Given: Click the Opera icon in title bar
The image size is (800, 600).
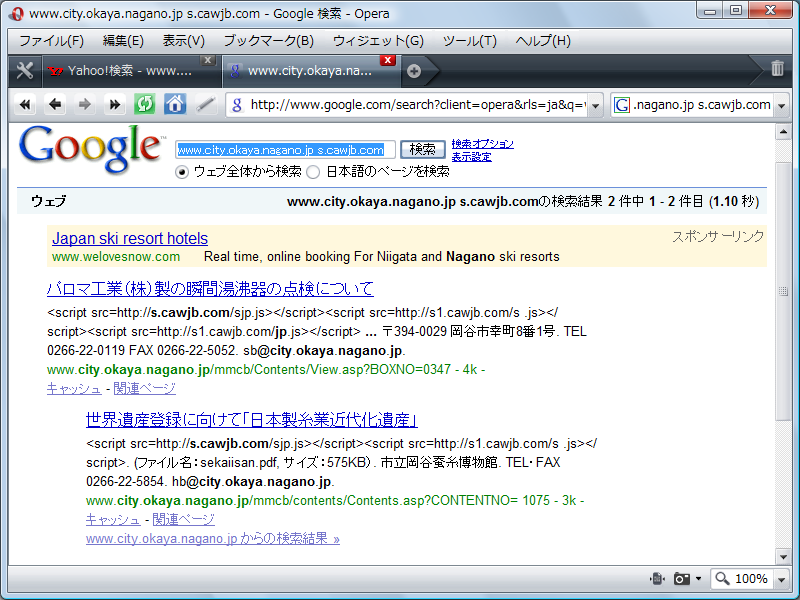Looking at the screenshot, I should click(x=16, y=14).
